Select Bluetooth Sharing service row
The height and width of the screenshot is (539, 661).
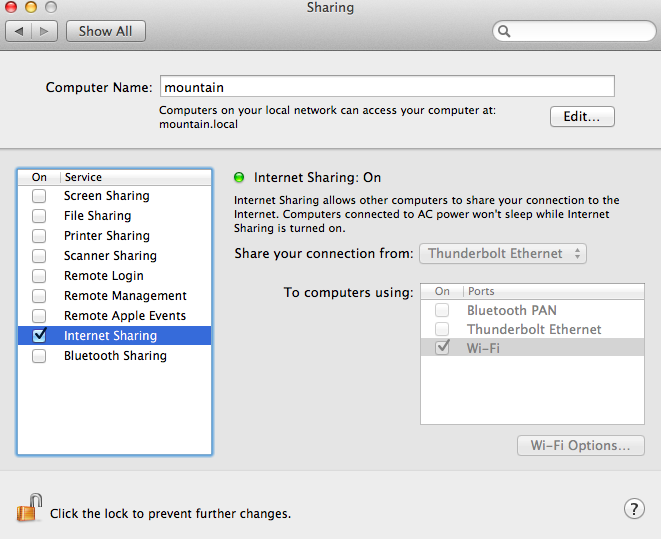pos(114,356)
